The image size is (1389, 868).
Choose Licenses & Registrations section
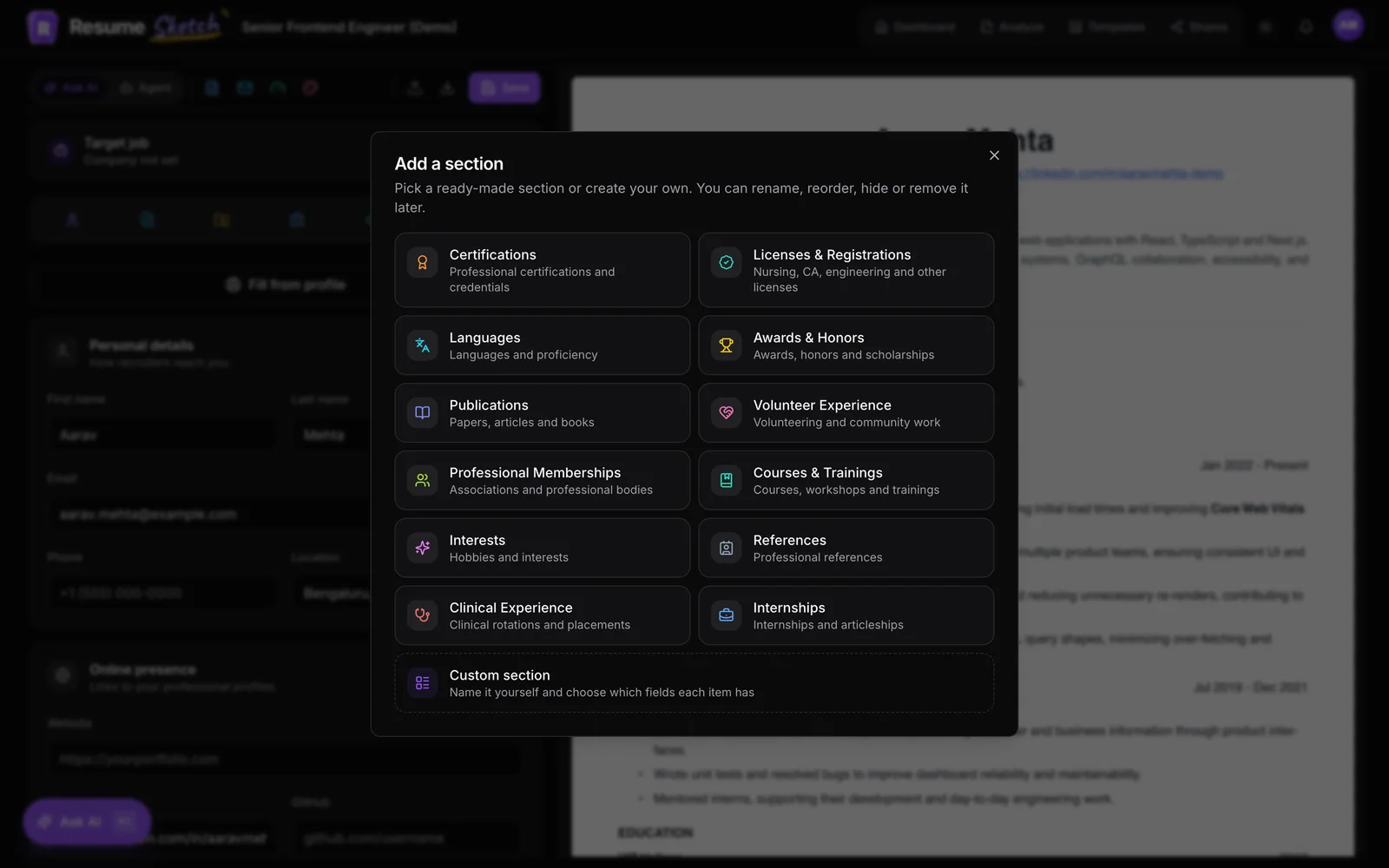point(846,270)
